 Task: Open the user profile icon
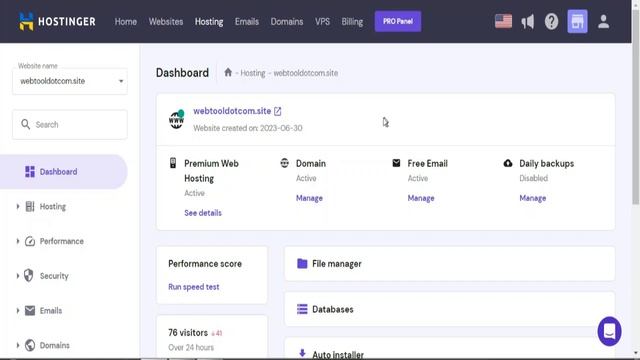tap(603, 21)
